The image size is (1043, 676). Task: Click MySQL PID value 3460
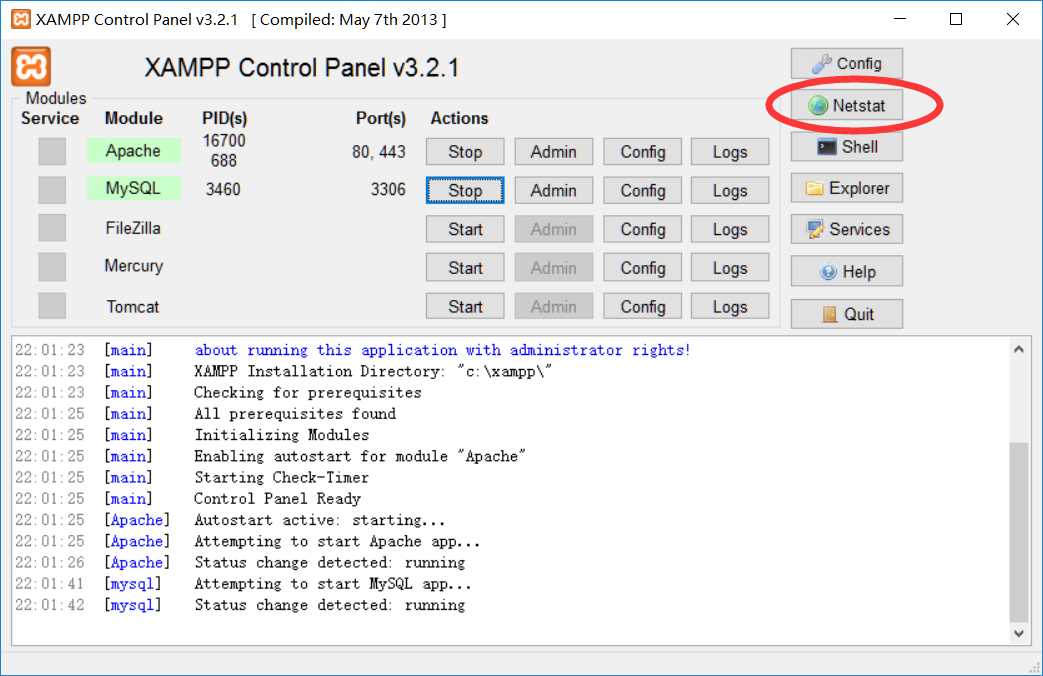pos(223,190)
